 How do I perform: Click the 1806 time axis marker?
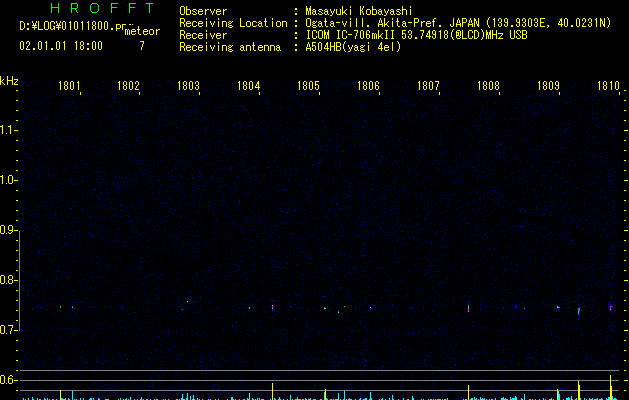[368, 86]
